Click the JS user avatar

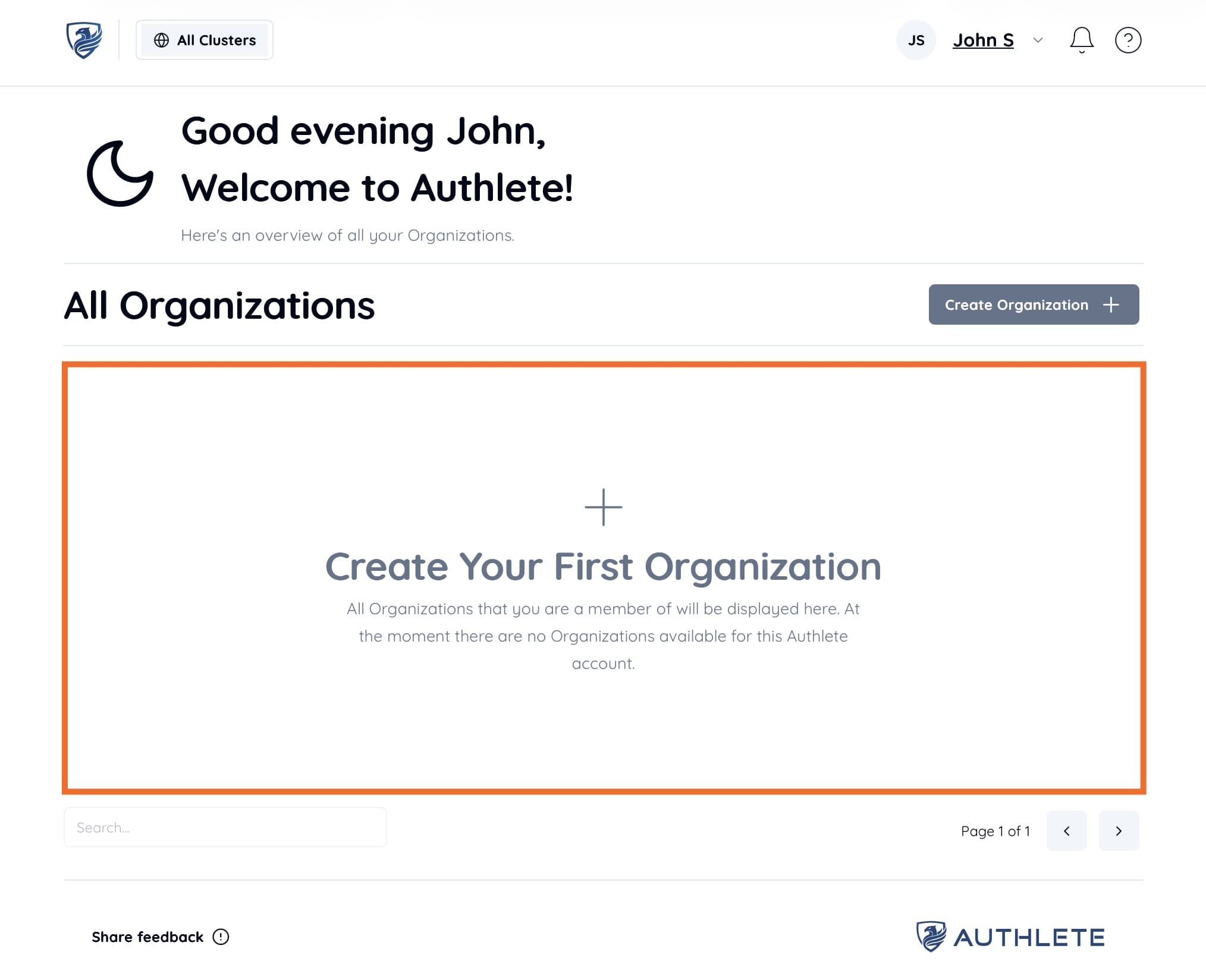click(x=916, y=40)
